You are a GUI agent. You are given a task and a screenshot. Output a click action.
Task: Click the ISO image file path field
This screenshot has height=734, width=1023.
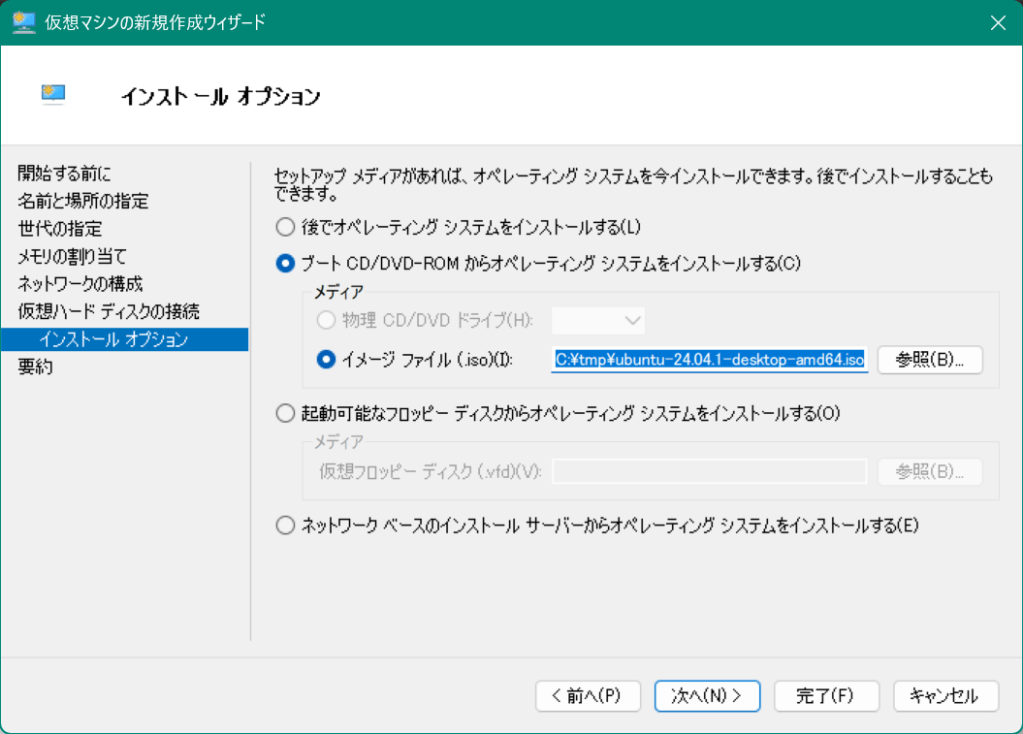(708, 359)
